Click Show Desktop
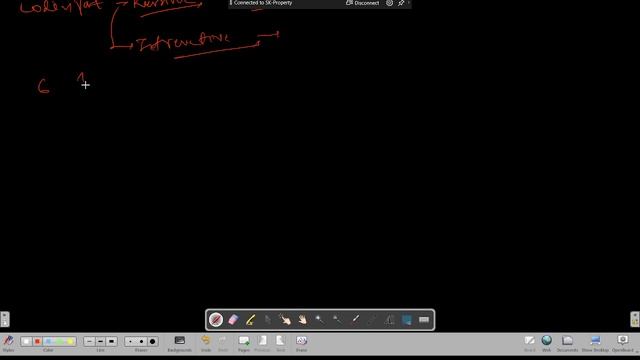This screenshot has width=640, height=360. (x=595, y=344)
